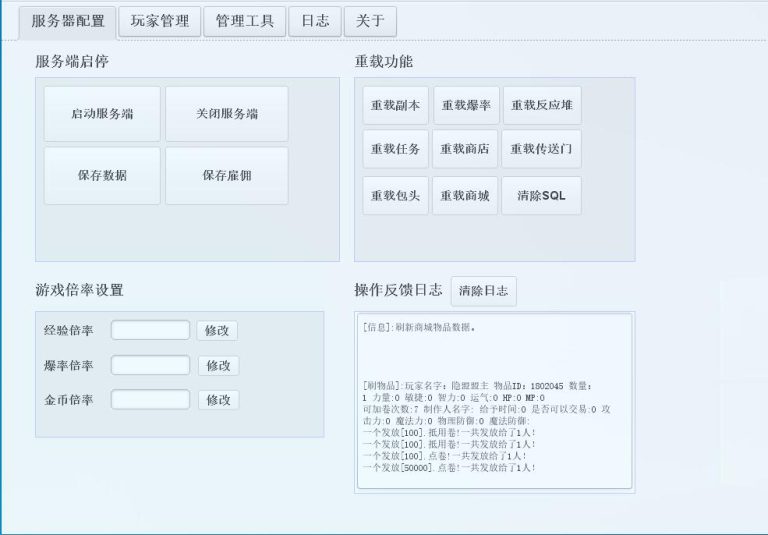Open the 关于 tab
The image size is (768, 535).
click(370, 21)
